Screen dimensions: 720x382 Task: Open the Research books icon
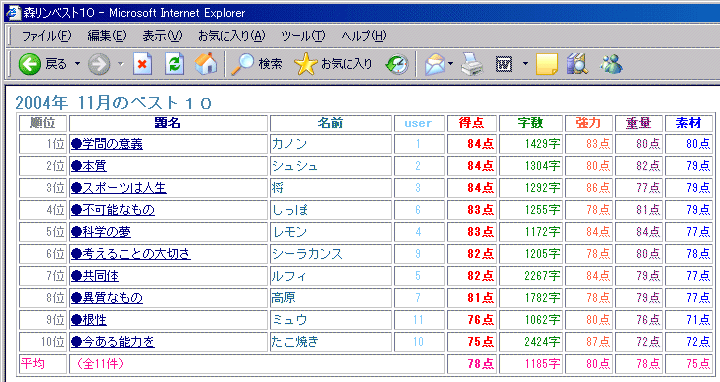click(x=577, y=64)
